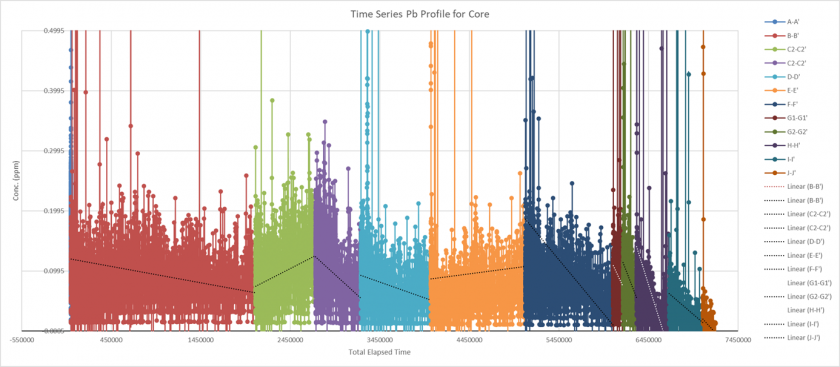The image size is (840, 367).
Task: Select the chart title Time Series Pb Profile
Action: point(419,14)
